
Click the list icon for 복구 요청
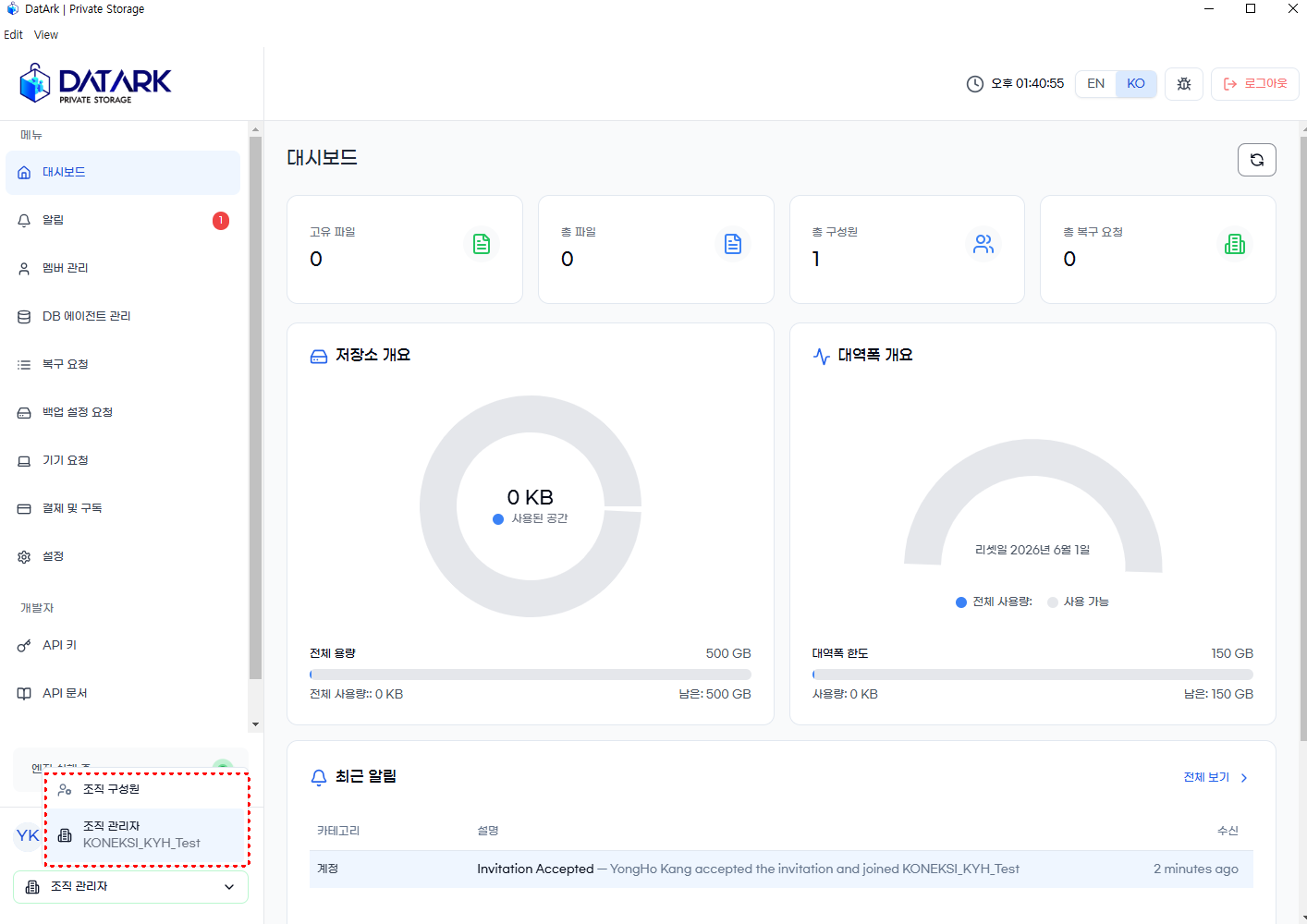pos(24,365)
